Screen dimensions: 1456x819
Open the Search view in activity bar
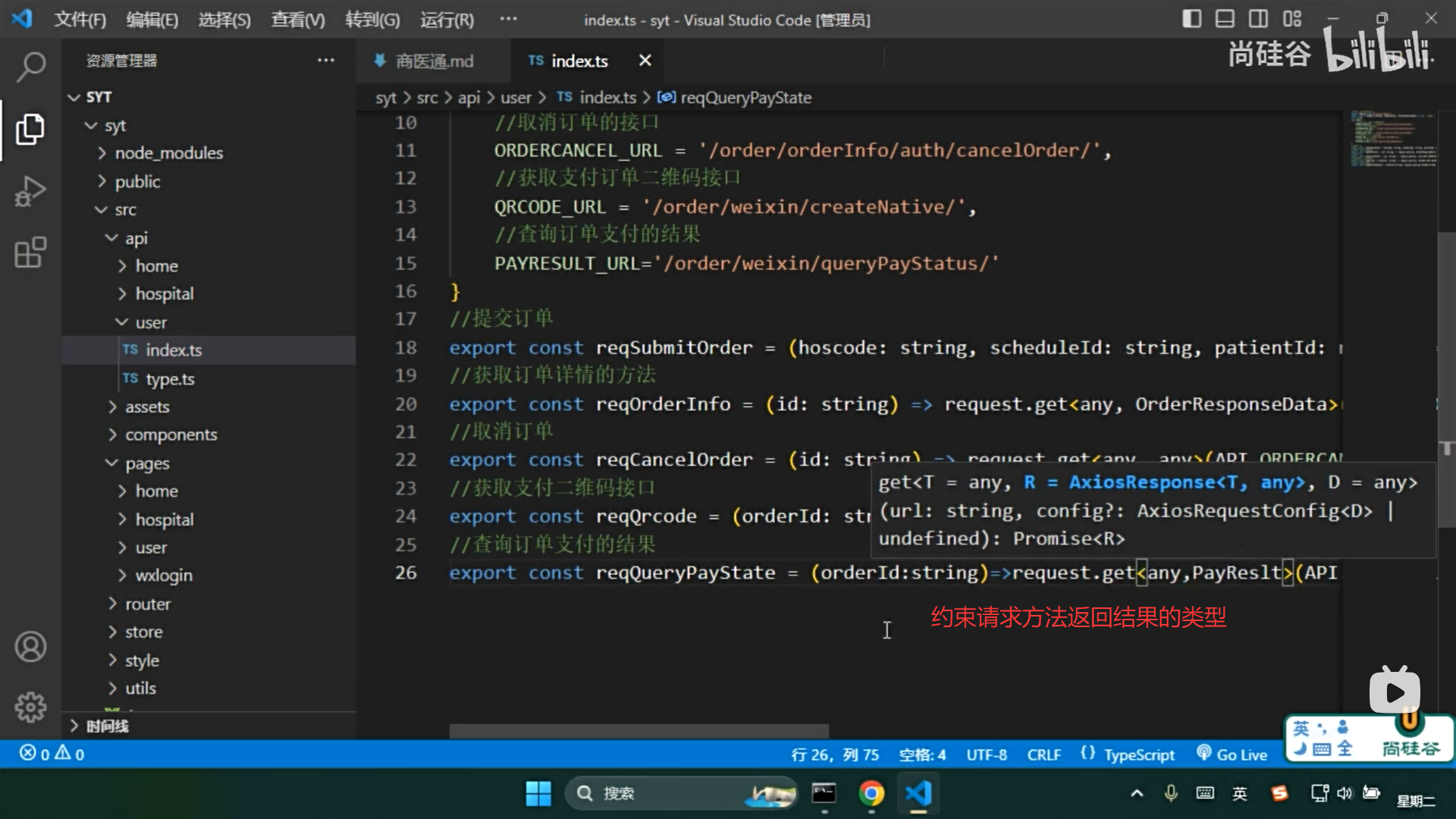pos(30,67)
